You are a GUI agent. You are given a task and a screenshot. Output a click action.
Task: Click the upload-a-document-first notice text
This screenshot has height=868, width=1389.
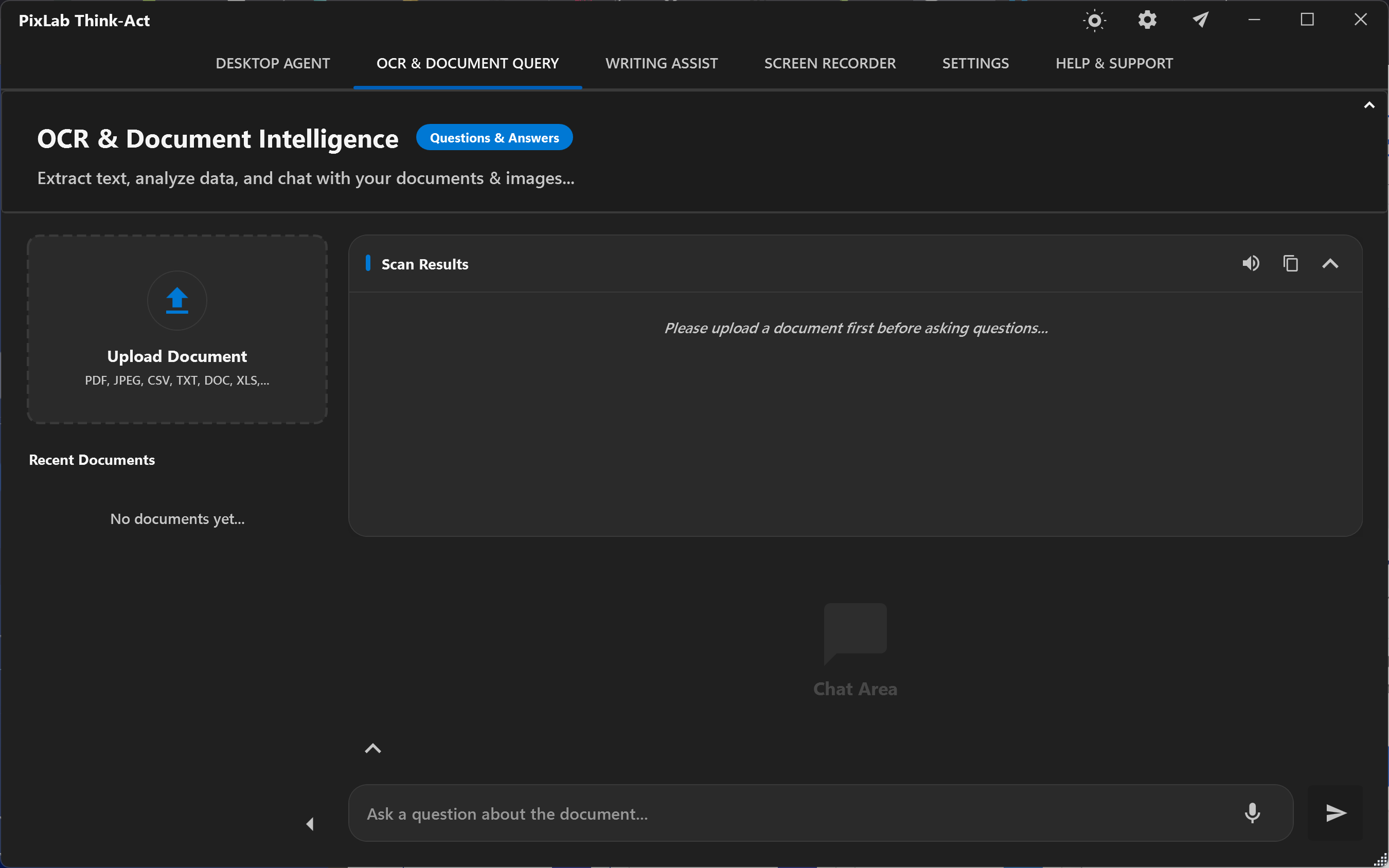coord(856,329)
